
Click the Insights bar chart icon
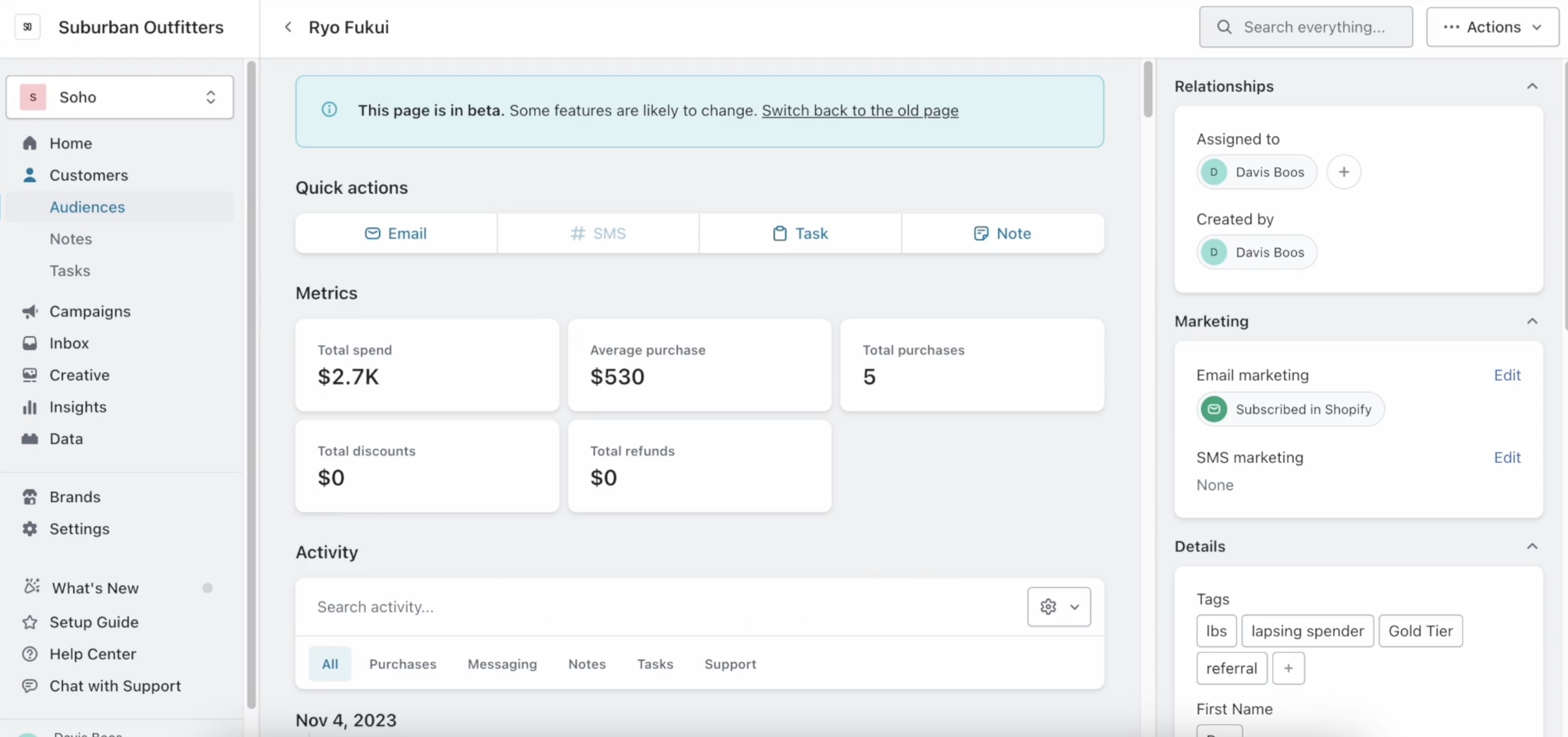[x=29, y=407]
